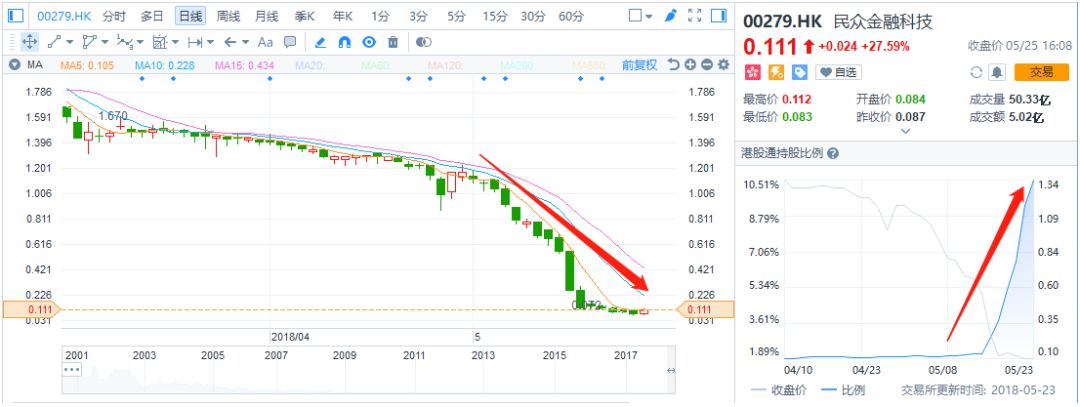Collapse the MA indicator triangle
Screen dimensions: 1080x407
coord(15,65)
